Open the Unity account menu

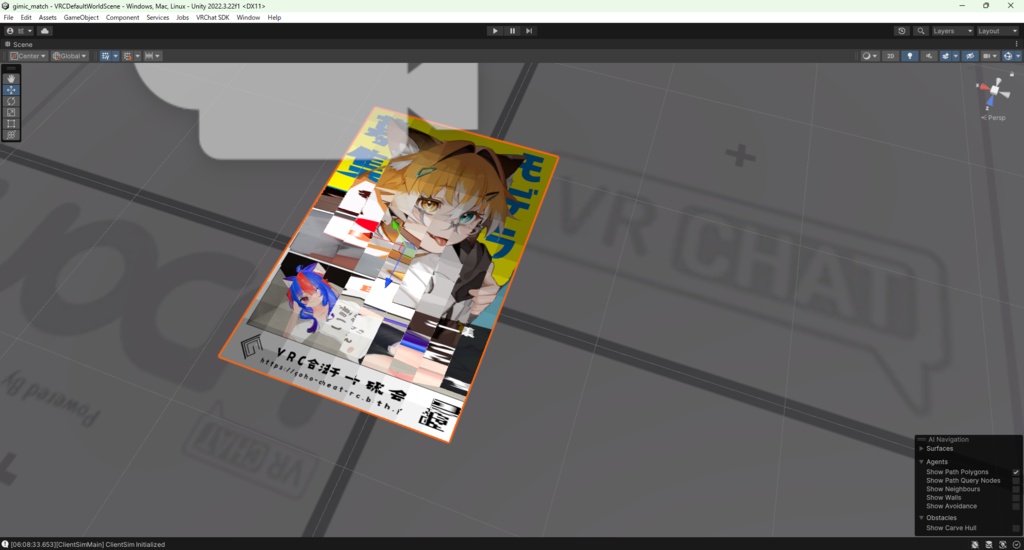point(20,31)
